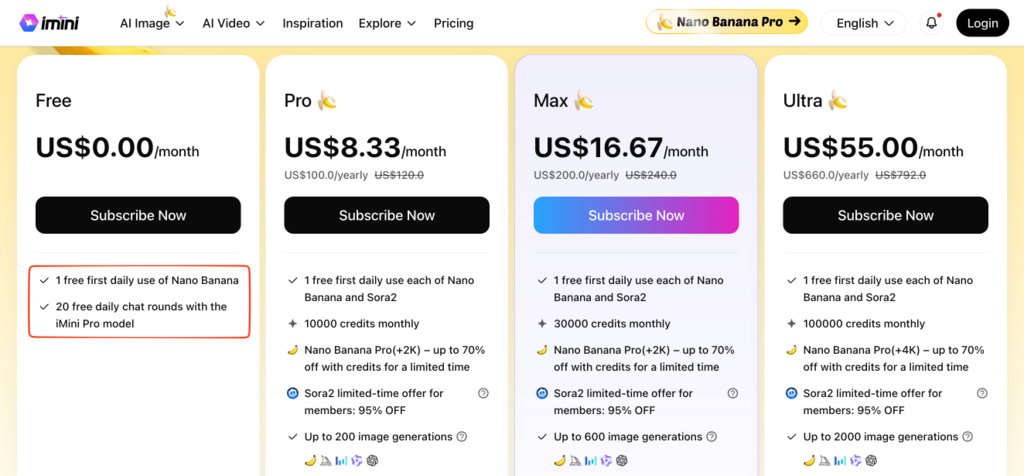Click help icon next to 600 image generations
This screenshot has width=1024, height=476.
711,437
